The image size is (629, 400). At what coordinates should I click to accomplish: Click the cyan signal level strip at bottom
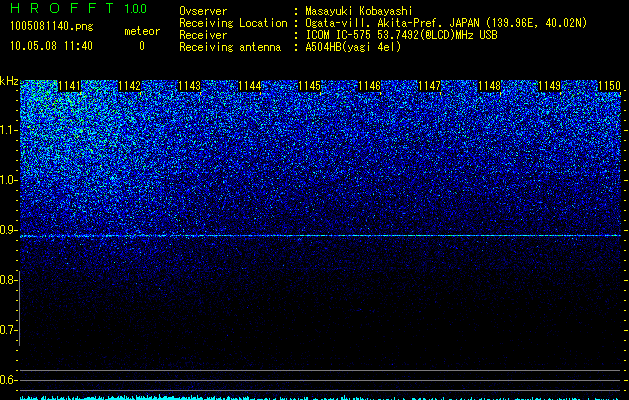click(x=320, y=397)
